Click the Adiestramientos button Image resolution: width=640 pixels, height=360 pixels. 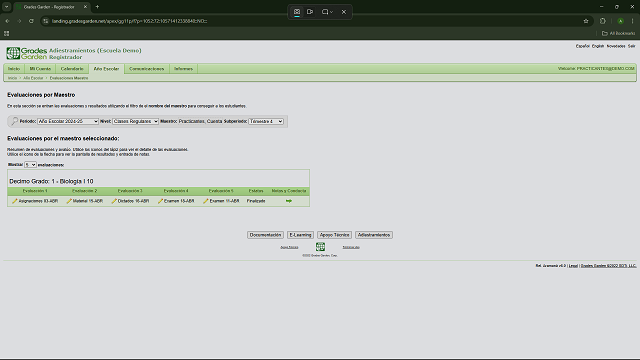(x=374, y=235)
